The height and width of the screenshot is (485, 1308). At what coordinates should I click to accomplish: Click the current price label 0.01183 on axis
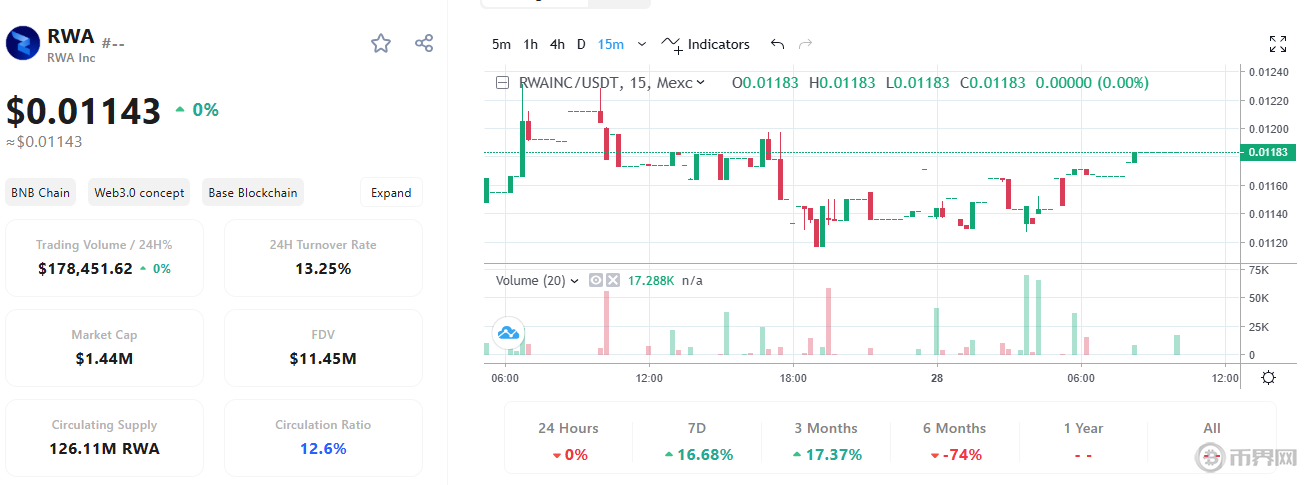click(x=1269, y=152)
